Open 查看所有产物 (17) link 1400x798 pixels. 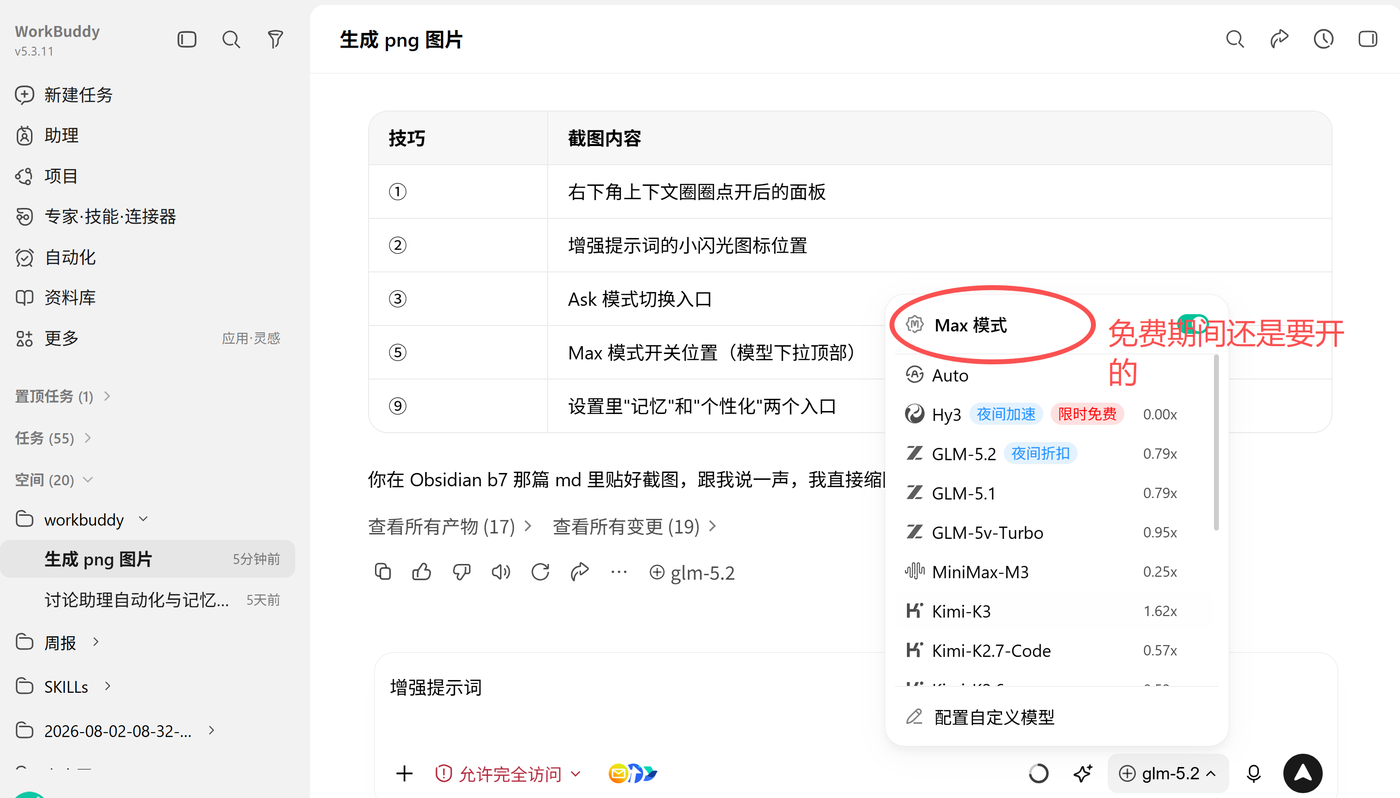pos(450,526)
